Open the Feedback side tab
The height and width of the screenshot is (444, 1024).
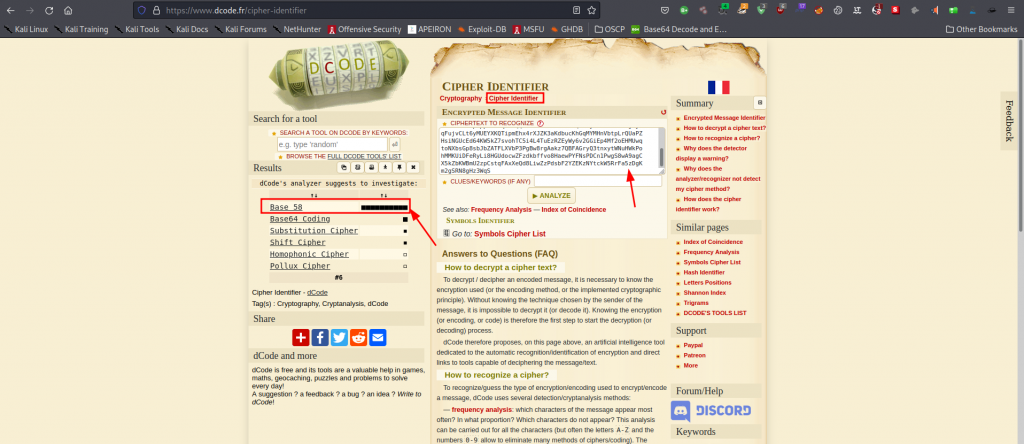pos(1010,121)
